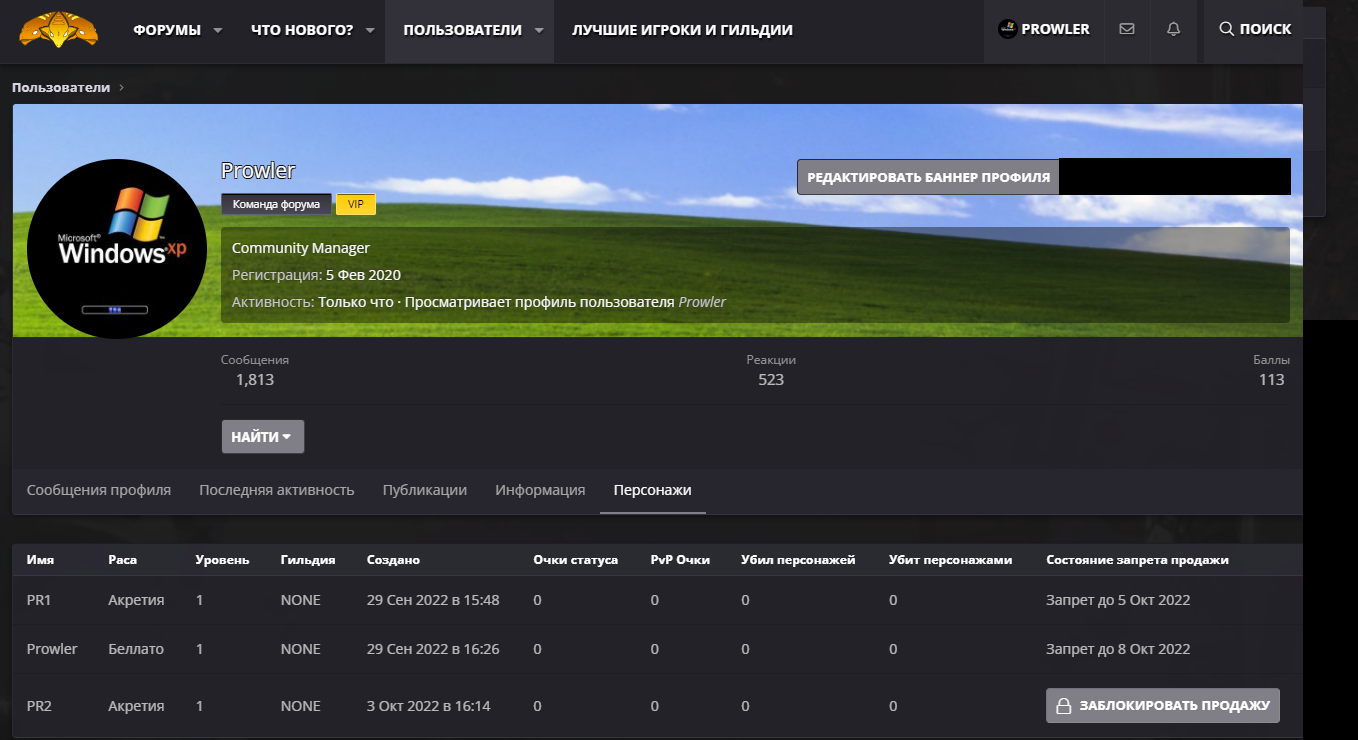The image size is (1358, 740).
Task: Click the Имя column header
Action: pyautogui.click(x=40, y=560)
